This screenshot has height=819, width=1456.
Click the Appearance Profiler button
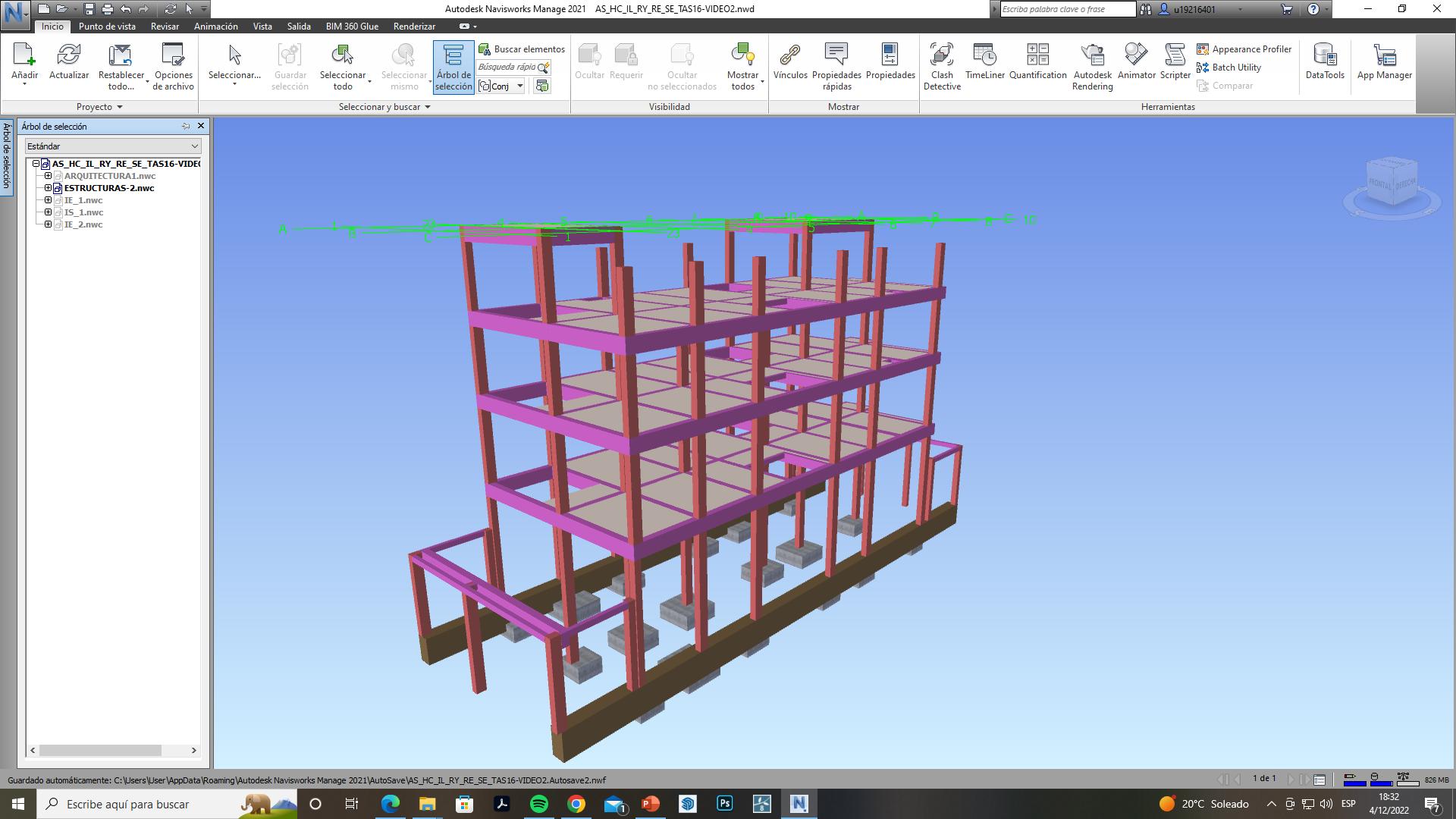point(1244,49)
